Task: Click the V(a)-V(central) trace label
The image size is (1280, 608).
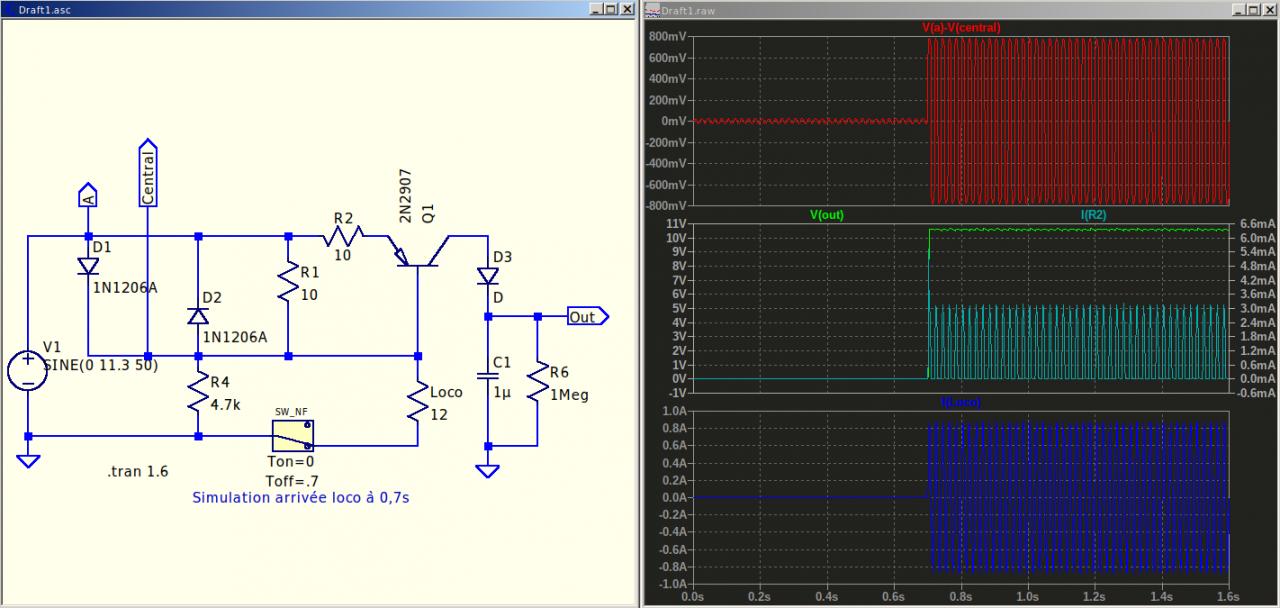Action: 961,28
